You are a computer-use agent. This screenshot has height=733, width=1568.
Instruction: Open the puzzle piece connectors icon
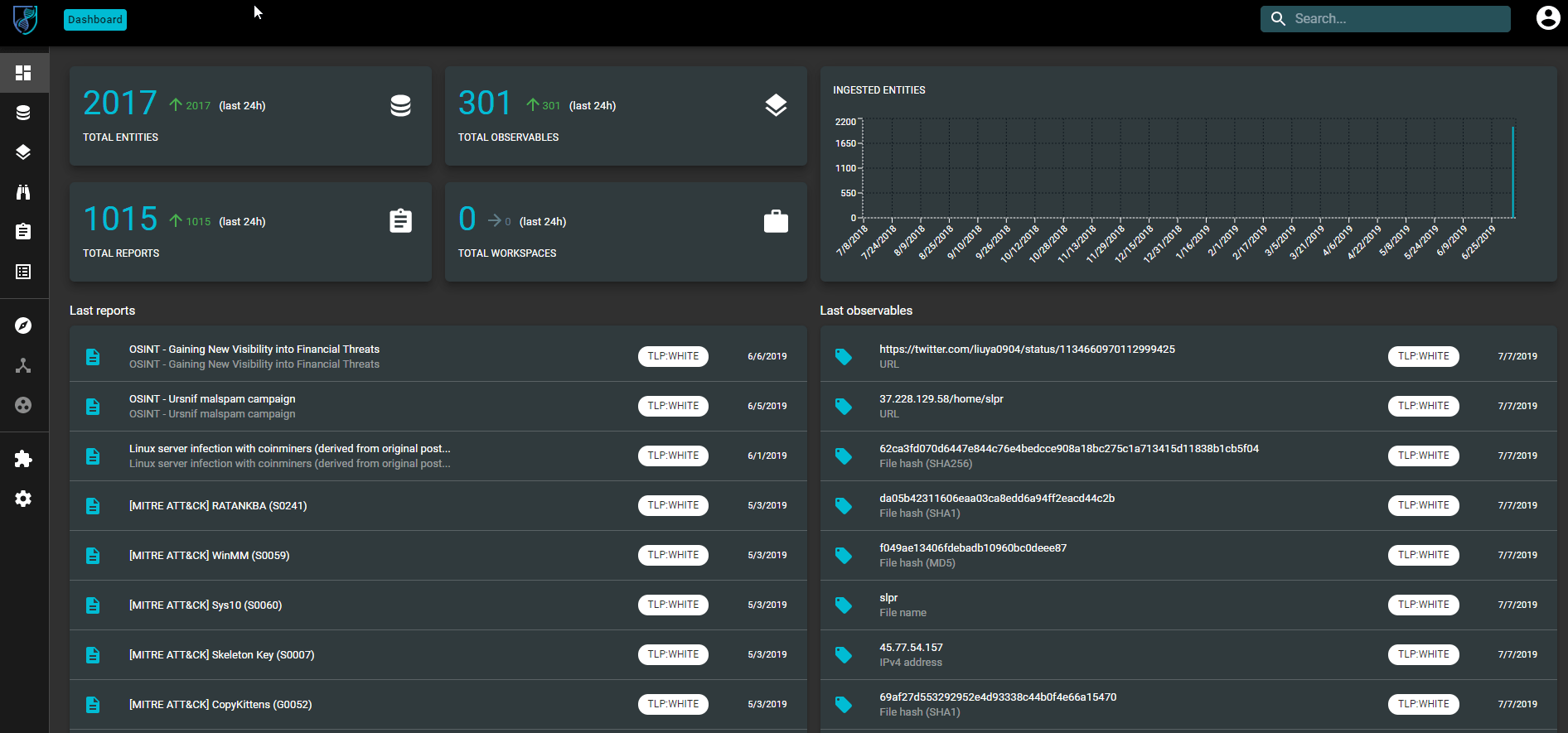(23, 459)
